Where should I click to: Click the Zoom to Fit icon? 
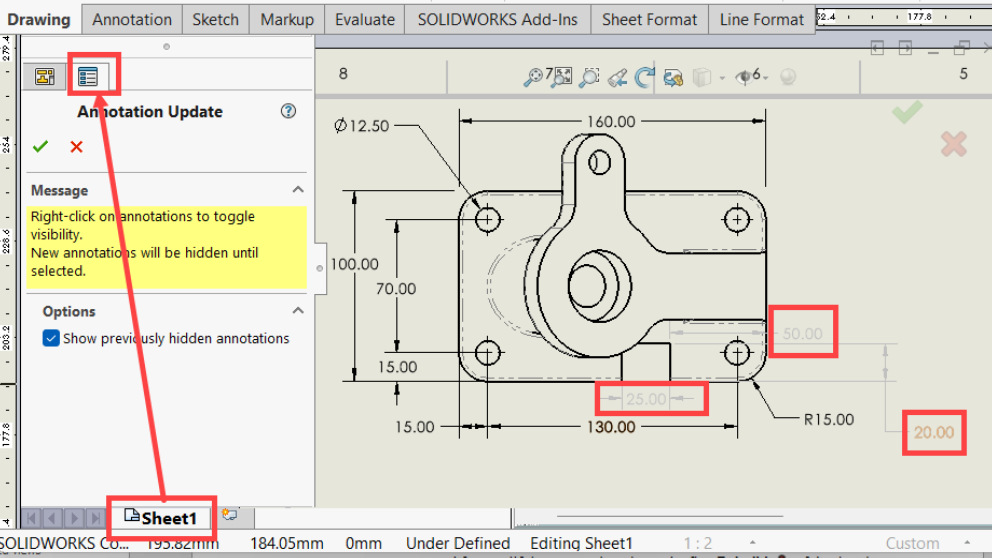tap(562, 76)
